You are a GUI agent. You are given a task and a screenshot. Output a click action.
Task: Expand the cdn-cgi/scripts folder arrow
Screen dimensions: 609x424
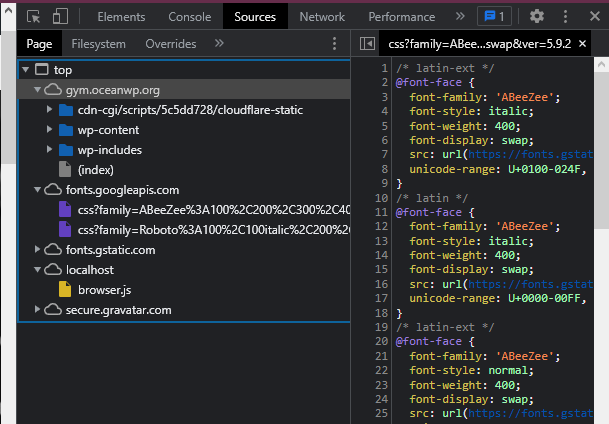(49, 109)
